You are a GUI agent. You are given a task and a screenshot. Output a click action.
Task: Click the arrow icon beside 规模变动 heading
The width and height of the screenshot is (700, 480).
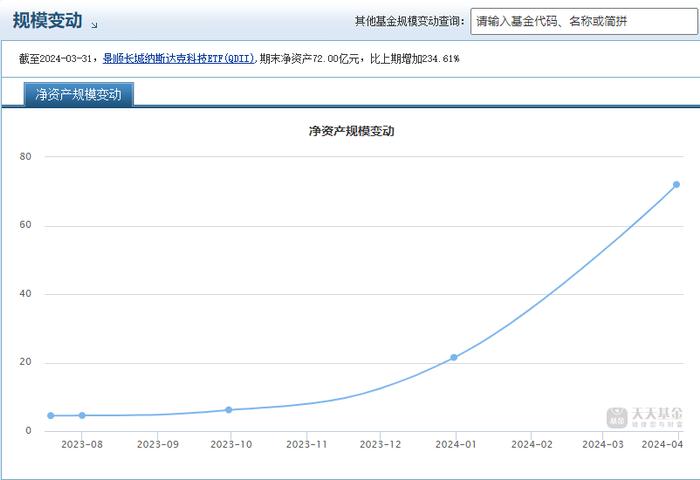(x=94, y=25)
